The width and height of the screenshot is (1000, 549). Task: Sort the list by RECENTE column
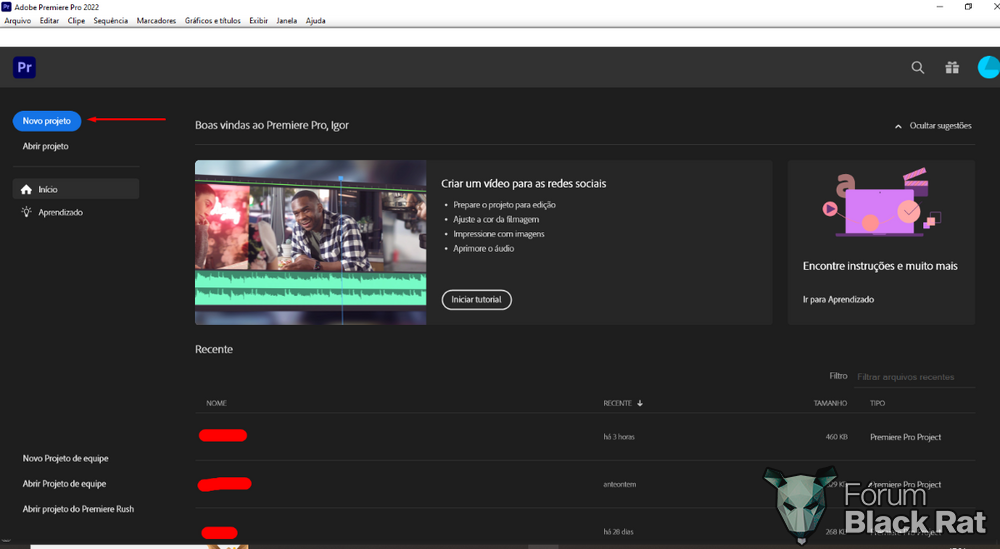point(617,403)
